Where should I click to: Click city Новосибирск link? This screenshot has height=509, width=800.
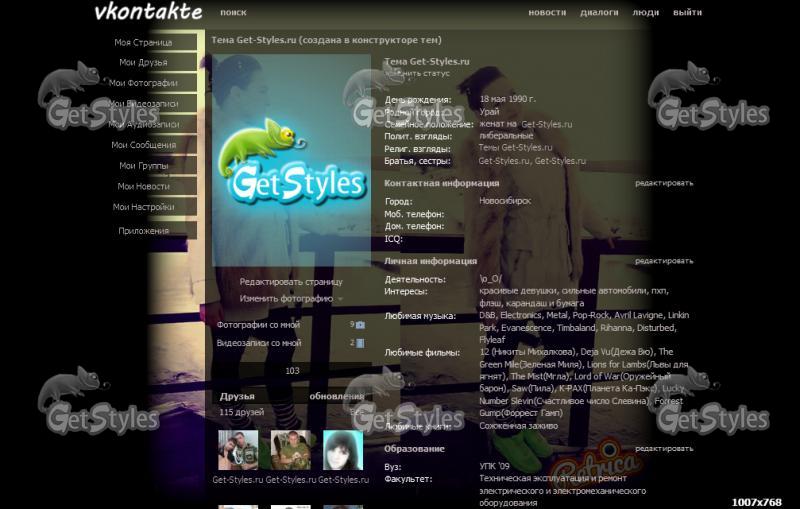coord(505,201)
